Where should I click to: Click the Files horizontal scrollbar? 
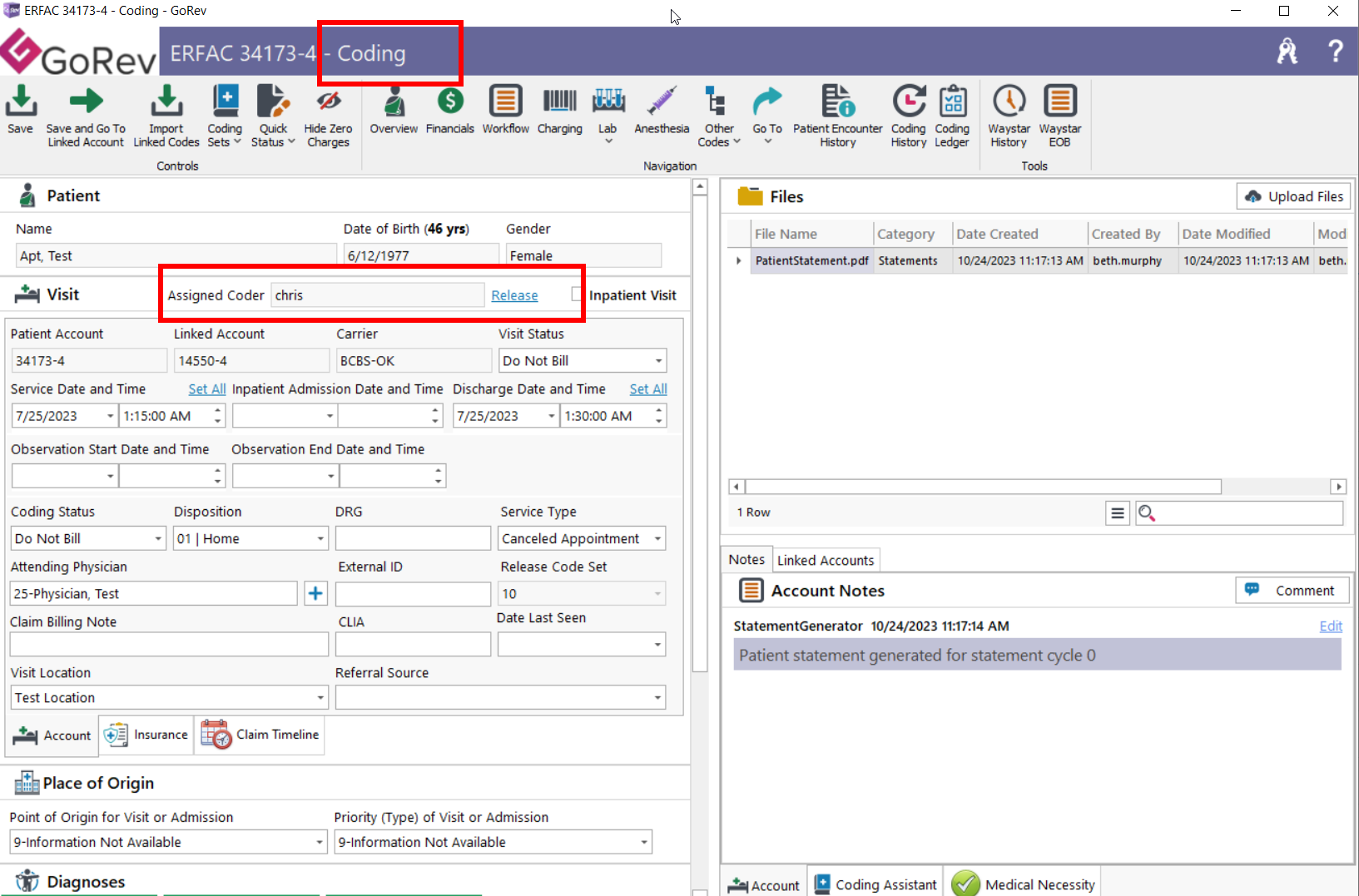click(x=983, y=487)
